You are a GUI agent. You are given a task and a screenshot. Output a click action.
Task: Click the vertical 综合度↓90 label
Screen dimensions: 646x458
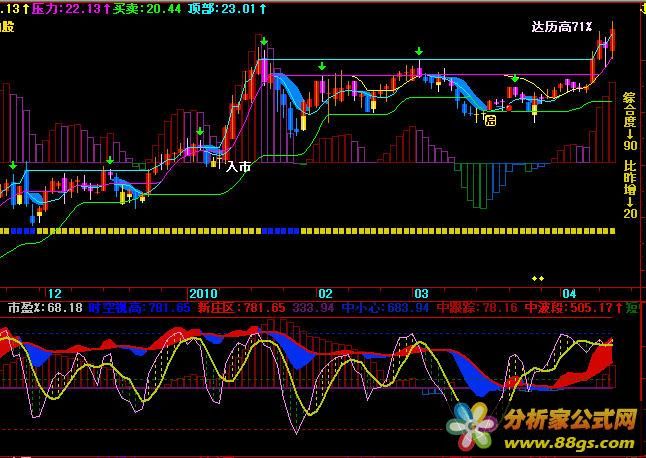pos(630,122)
